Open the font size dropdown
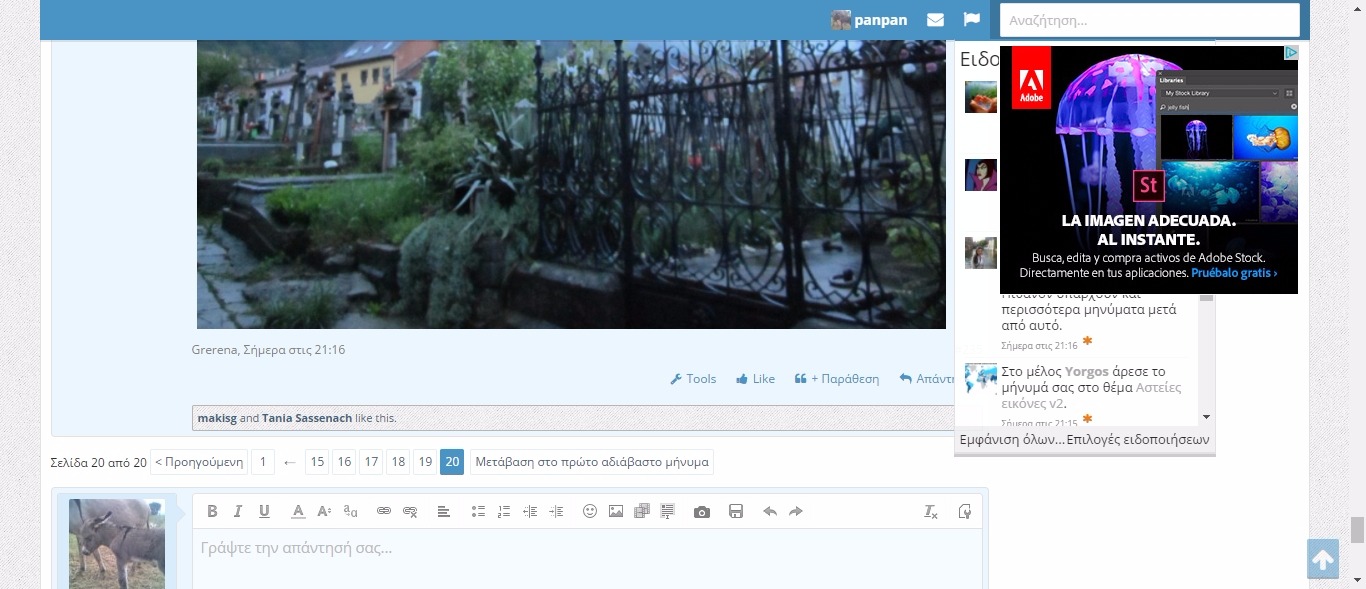The height and width of the screenshot is (589, 1366). click(324, 511)
